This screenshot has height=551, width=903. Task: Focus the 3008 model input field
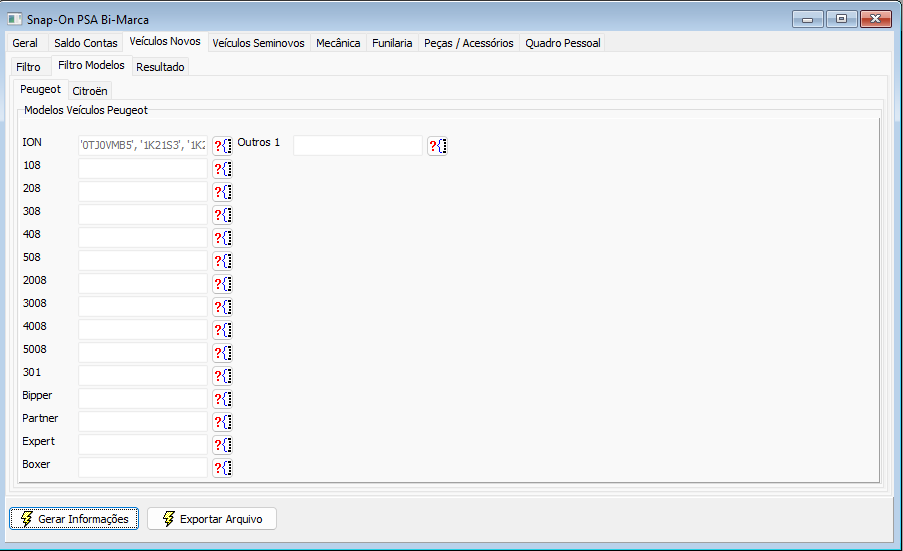[x=143, y=307]
